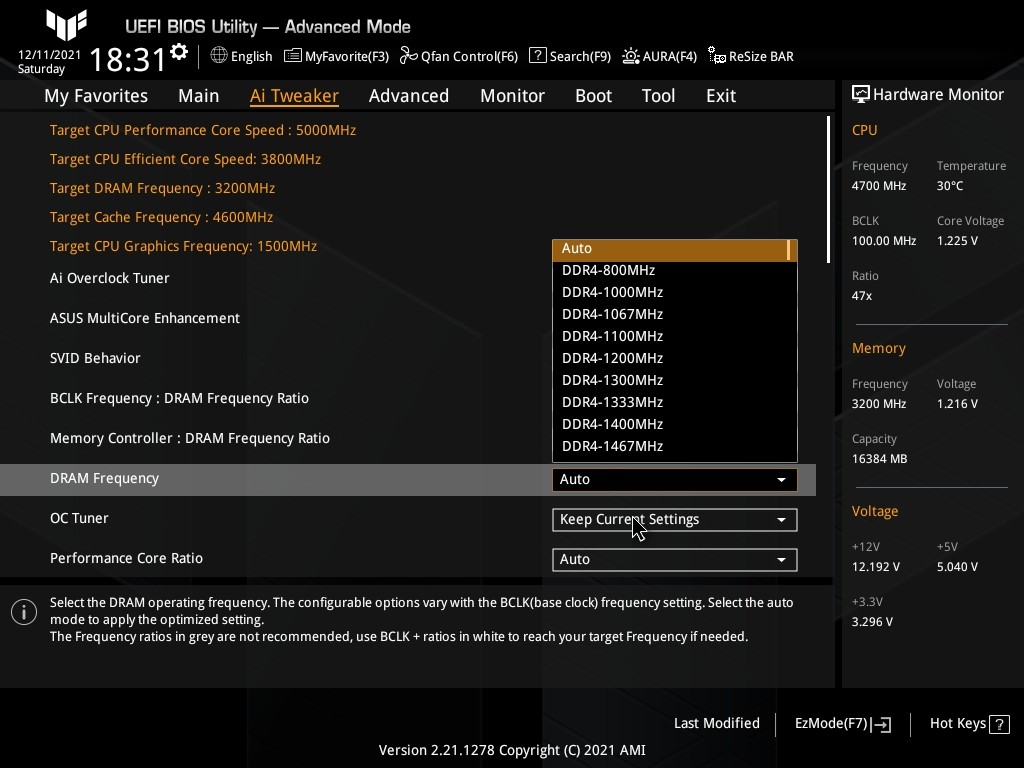Open Qfan Control fan icon
This screenshot has width=1024, height=768.
pyautogui.click(x=408, y=56)
